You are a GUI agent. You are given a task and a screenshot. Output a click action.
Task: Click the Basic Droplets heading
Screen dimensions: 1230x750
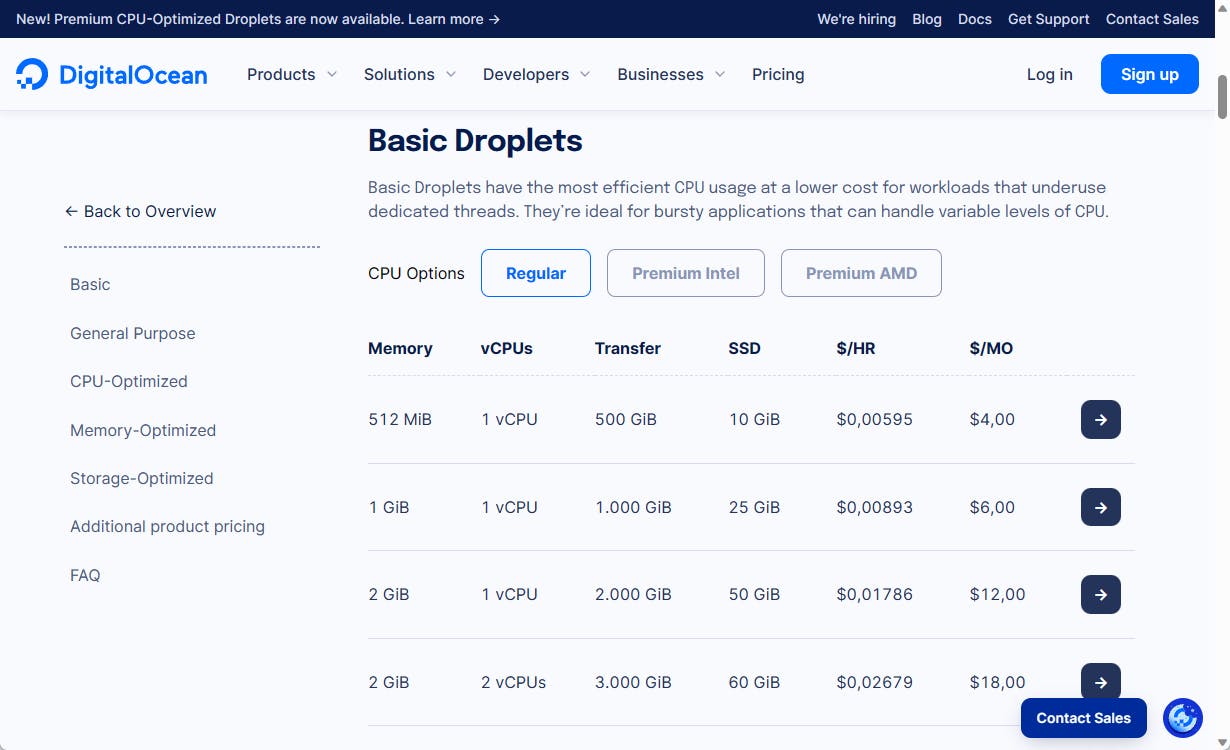[475, 140]
